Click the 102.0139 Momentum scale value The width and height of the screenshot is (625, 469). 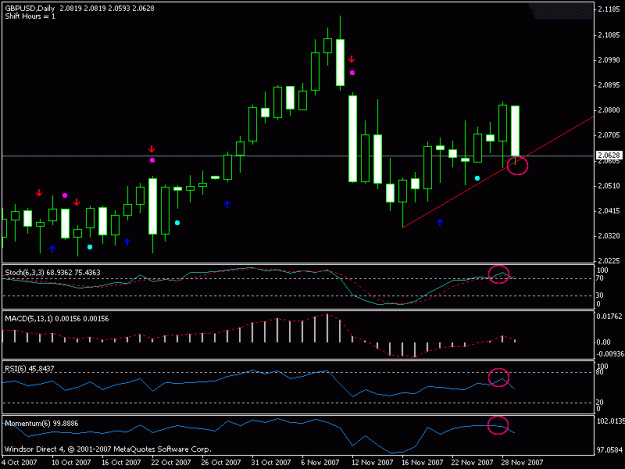[x=610, y=421]
